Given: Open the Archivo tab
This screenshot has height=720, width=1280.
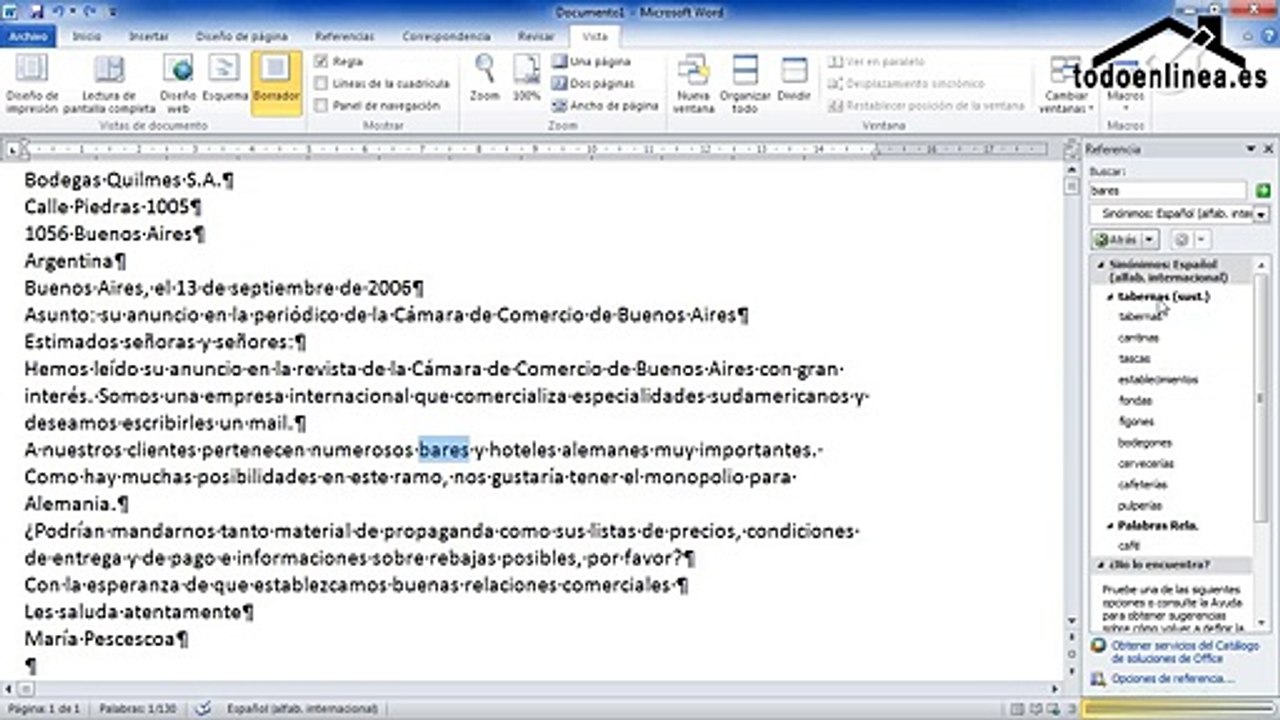Looking at the screenshot, I should 29,36.
